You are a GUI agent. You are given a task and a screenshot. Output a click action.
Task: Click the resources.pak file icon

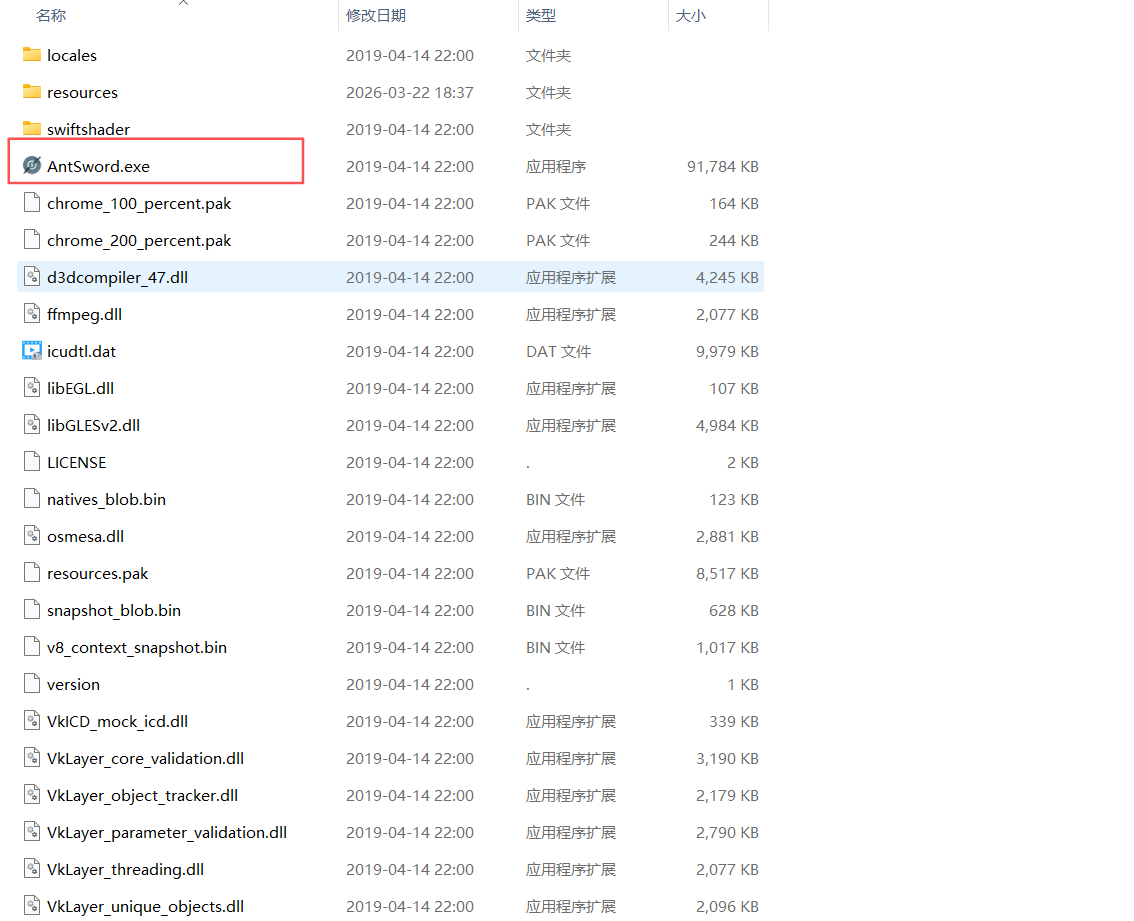[32, 572]
